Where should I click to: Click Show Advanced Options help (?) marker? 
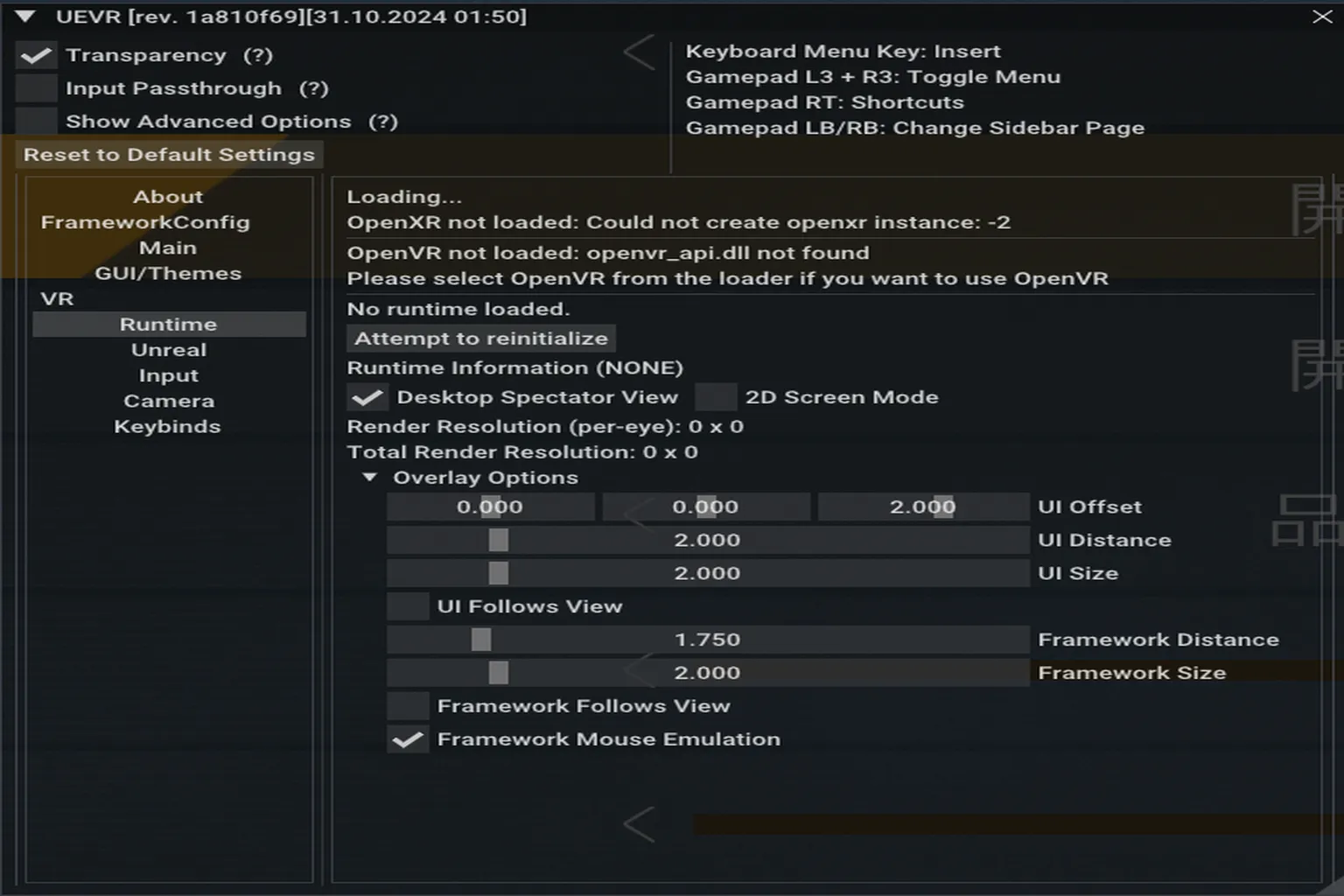point(382,122)
